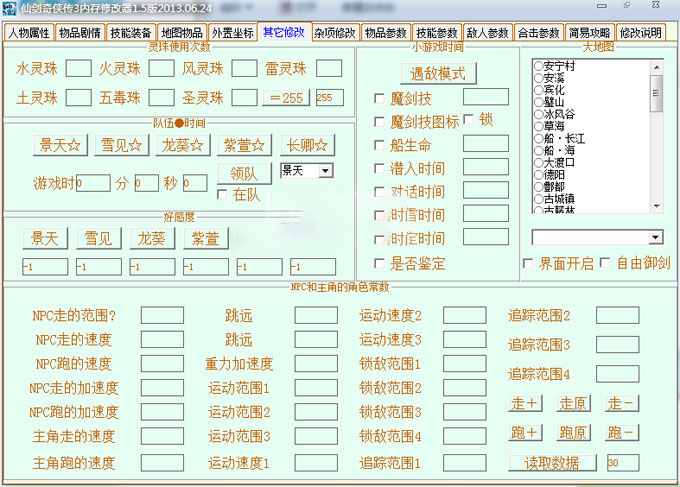Open the 修改说明 tab

tap(640, 32)
